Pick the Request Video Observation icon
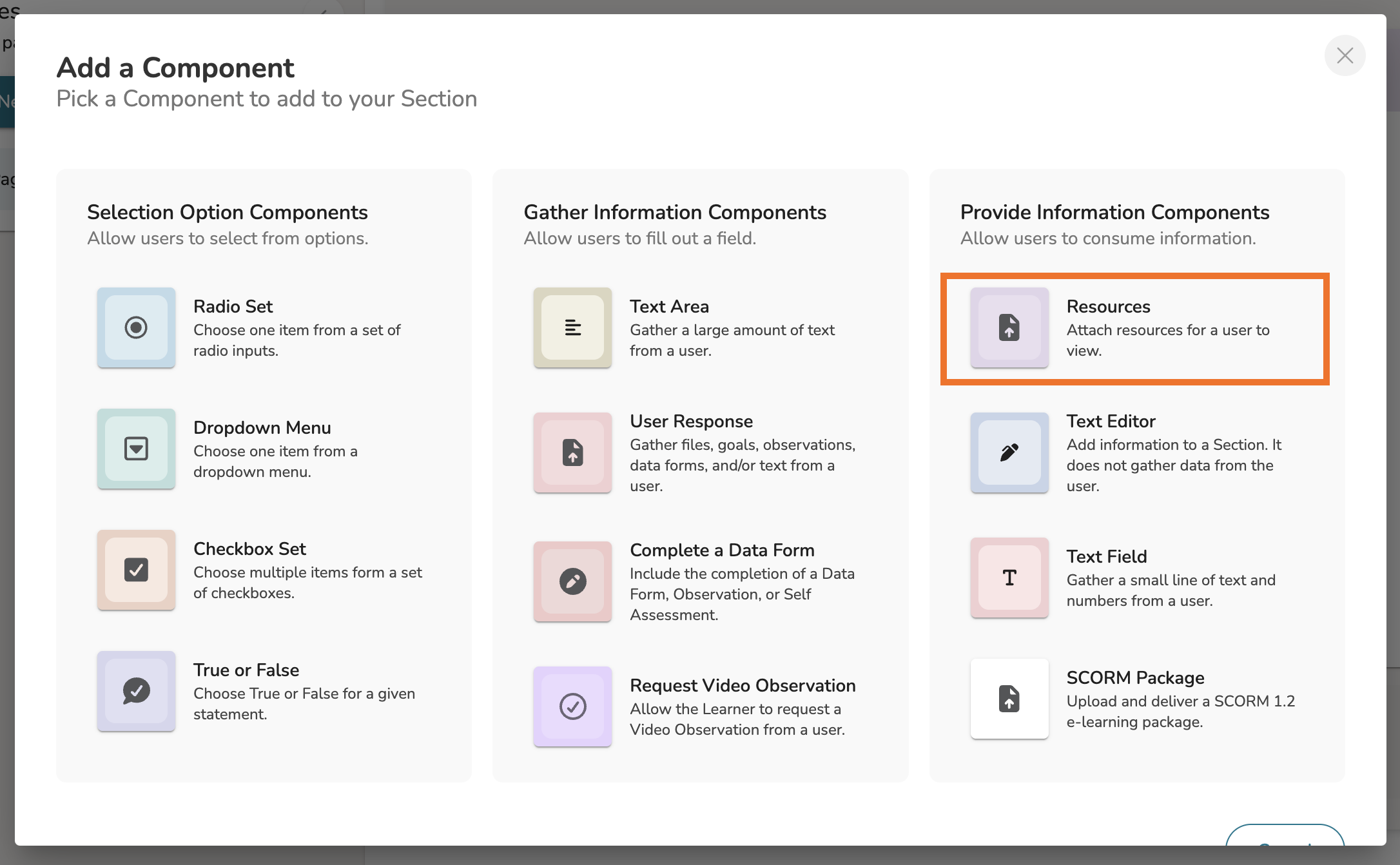The width and height of the screenshot is (1400, 865). (572, 706)
